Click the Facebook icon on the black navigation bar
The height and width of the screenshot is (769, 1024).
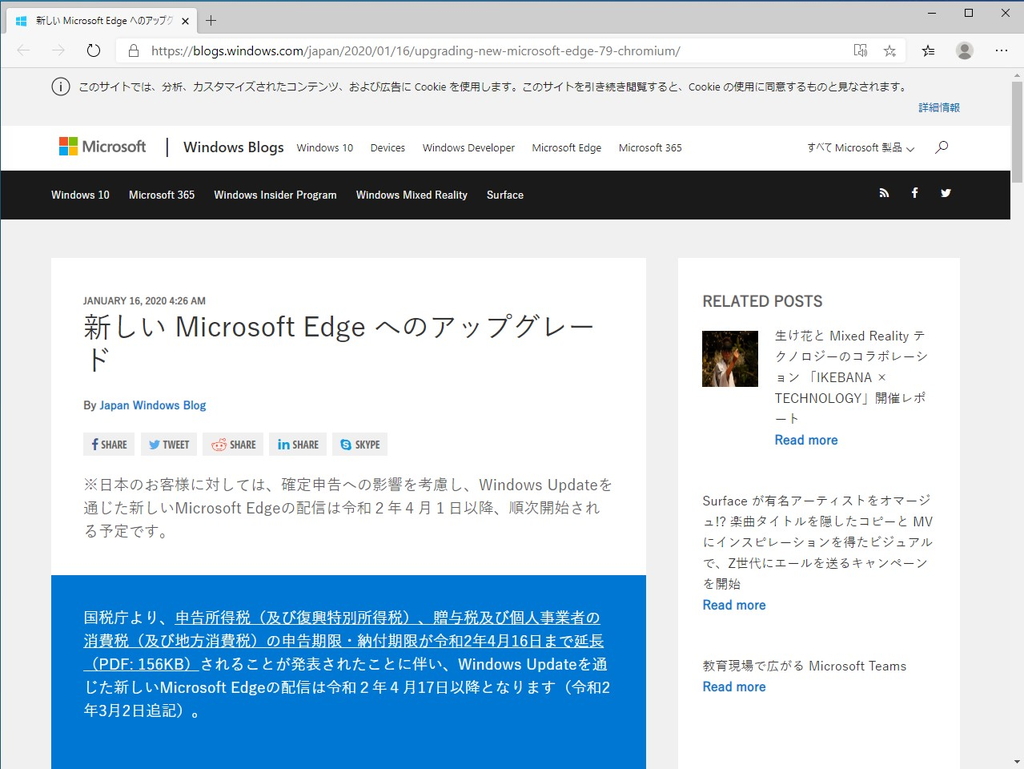pos(915,194)
